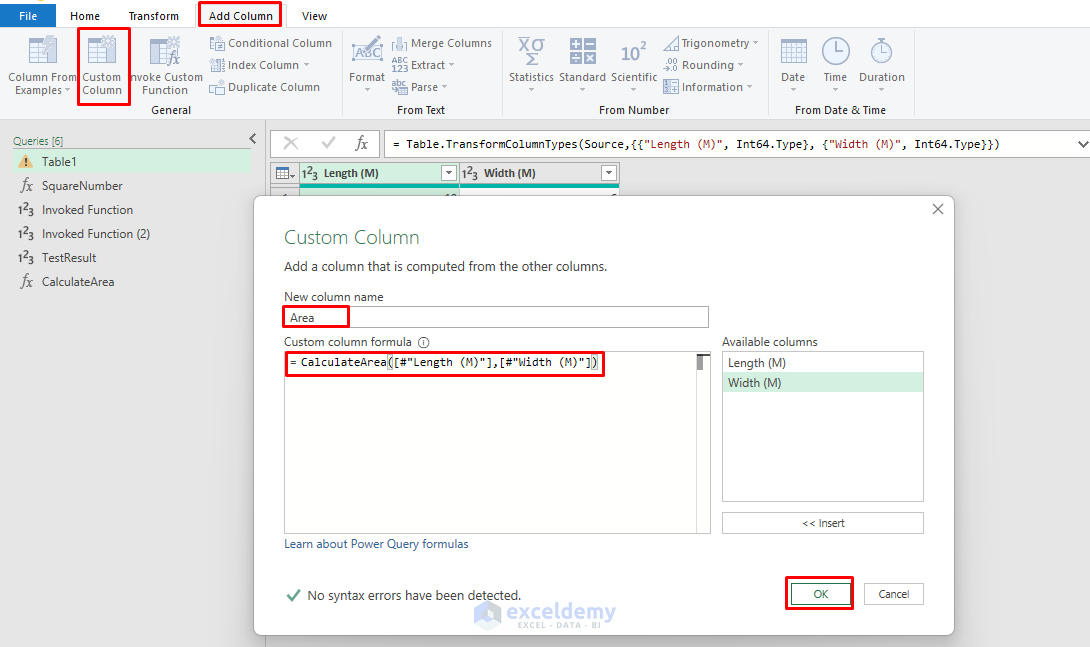Click the formula info icon

pyautogui.click(x=423, y=342)
